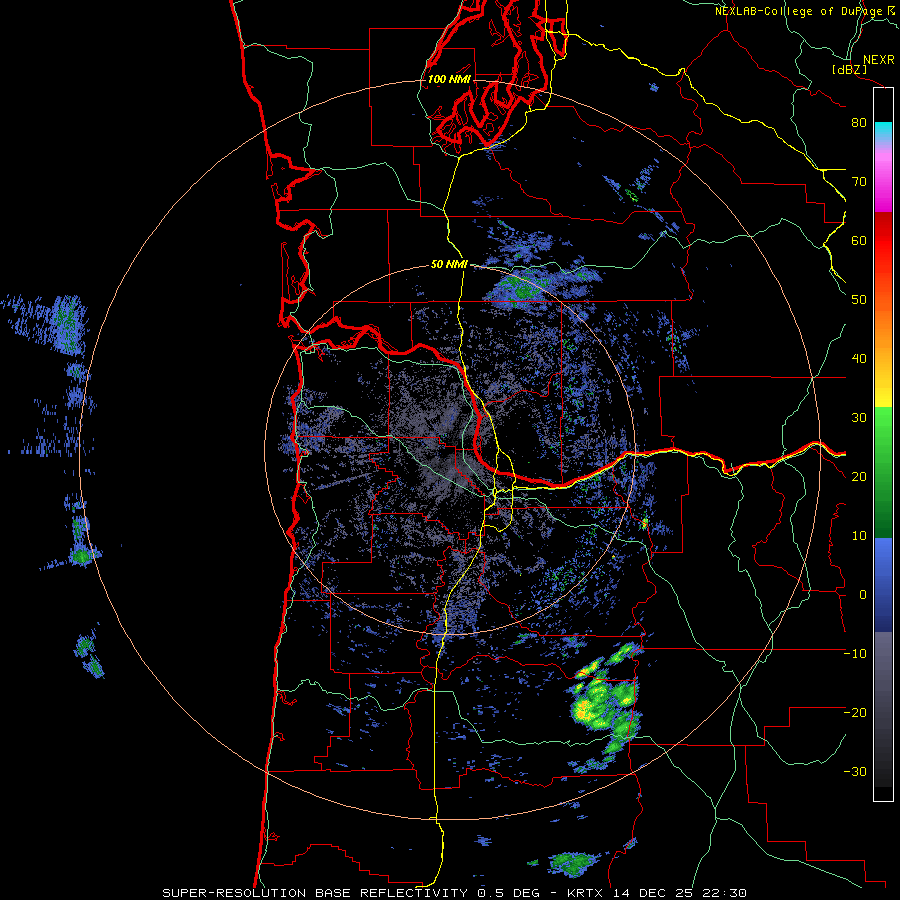Click the 20 value on the dBZ scale

pyautogui.click(x=859, y=477)
